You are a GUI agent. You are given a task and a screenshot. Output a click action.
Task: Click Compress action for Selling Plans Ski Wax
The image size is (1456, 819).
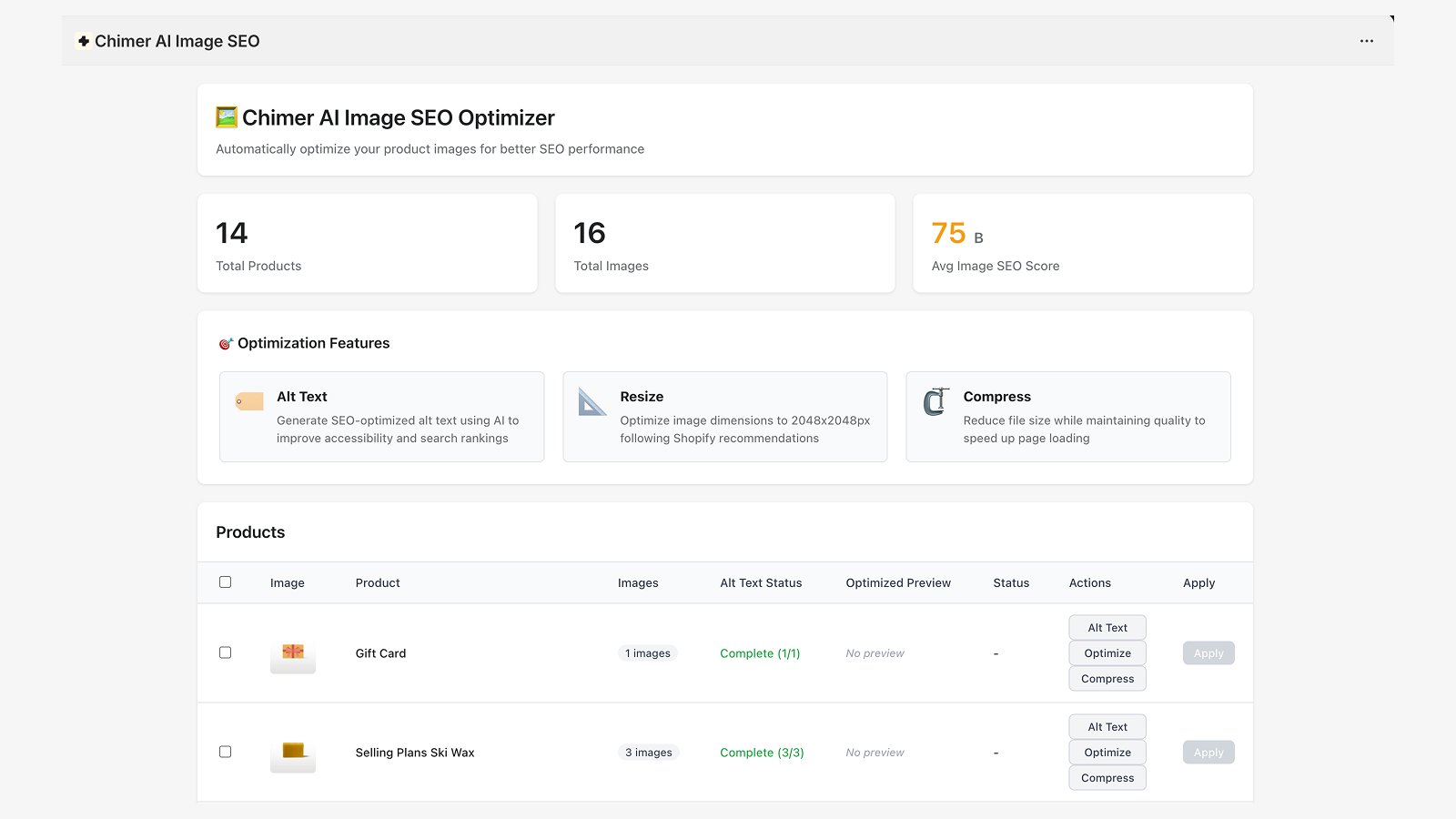click(x=1107, y=777)
